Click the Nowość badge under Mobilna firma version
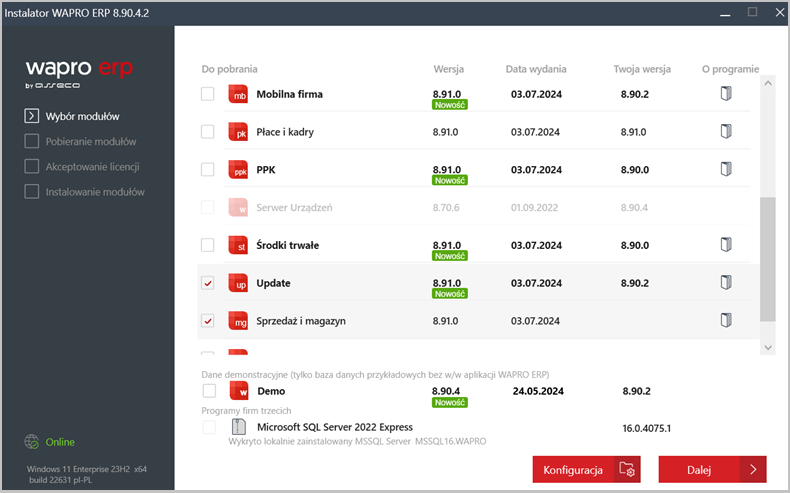The image size is (790, 493). coord(449,105)
